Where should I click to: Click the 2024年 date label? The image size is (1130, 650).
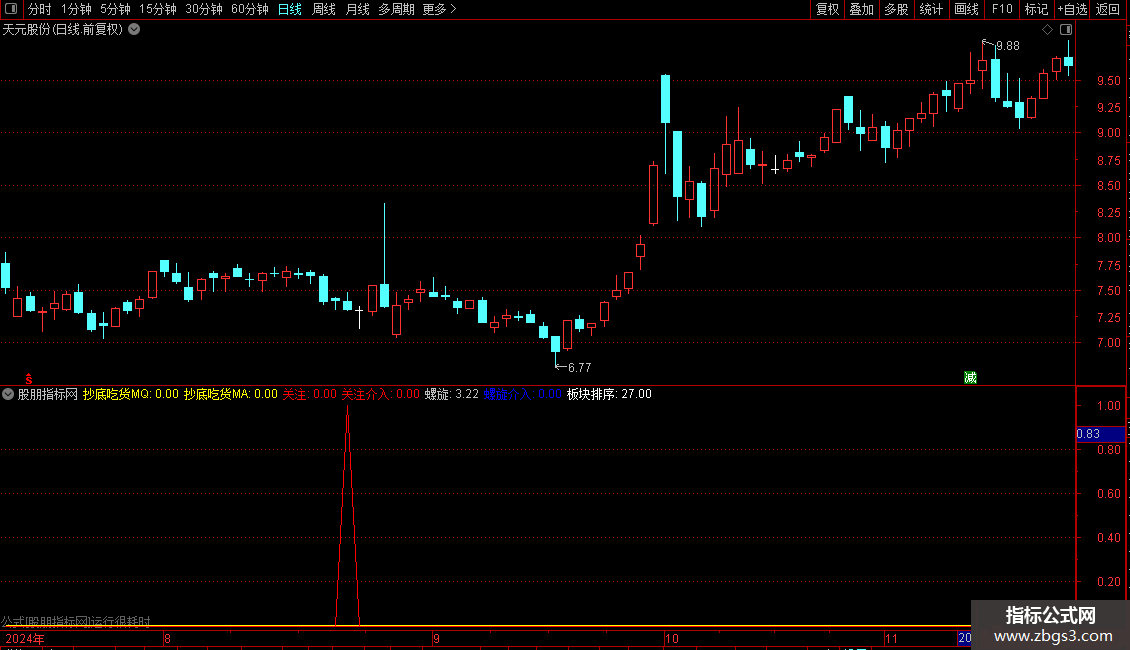[25, 639]
